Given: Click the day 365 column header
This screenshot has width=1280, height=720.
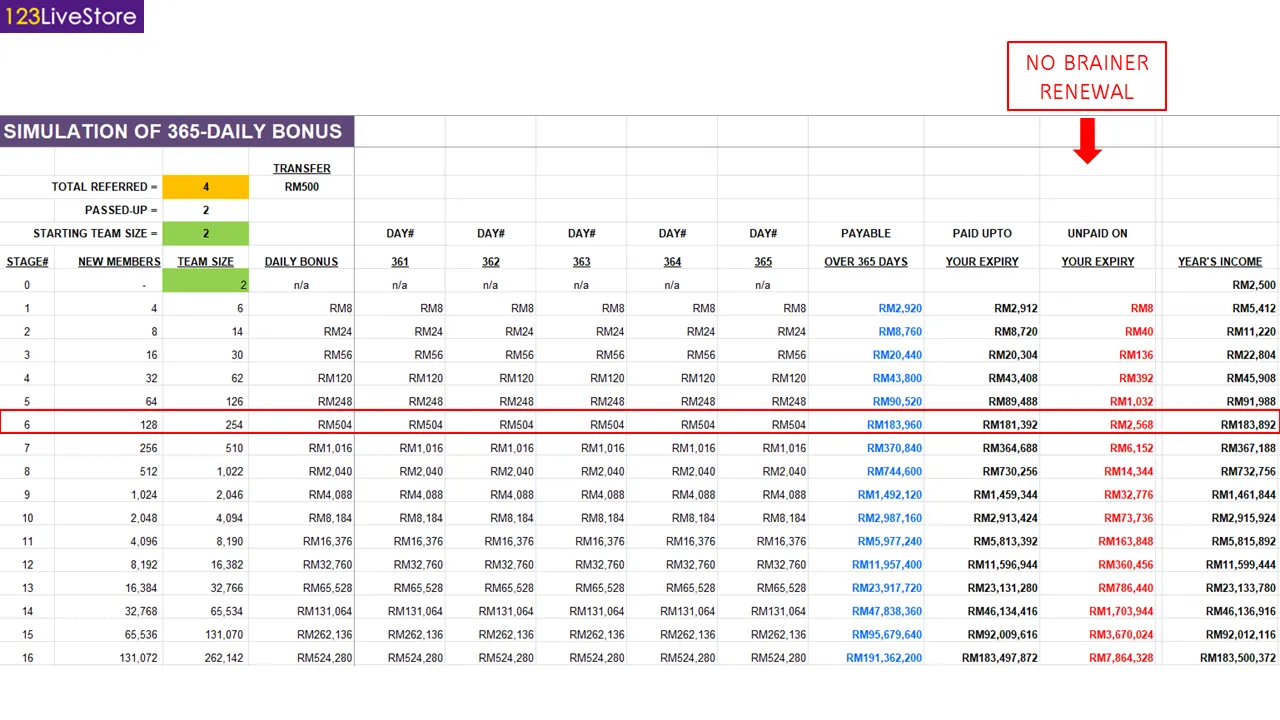Looking at the screenshot, I should click(x=763, y=262).
